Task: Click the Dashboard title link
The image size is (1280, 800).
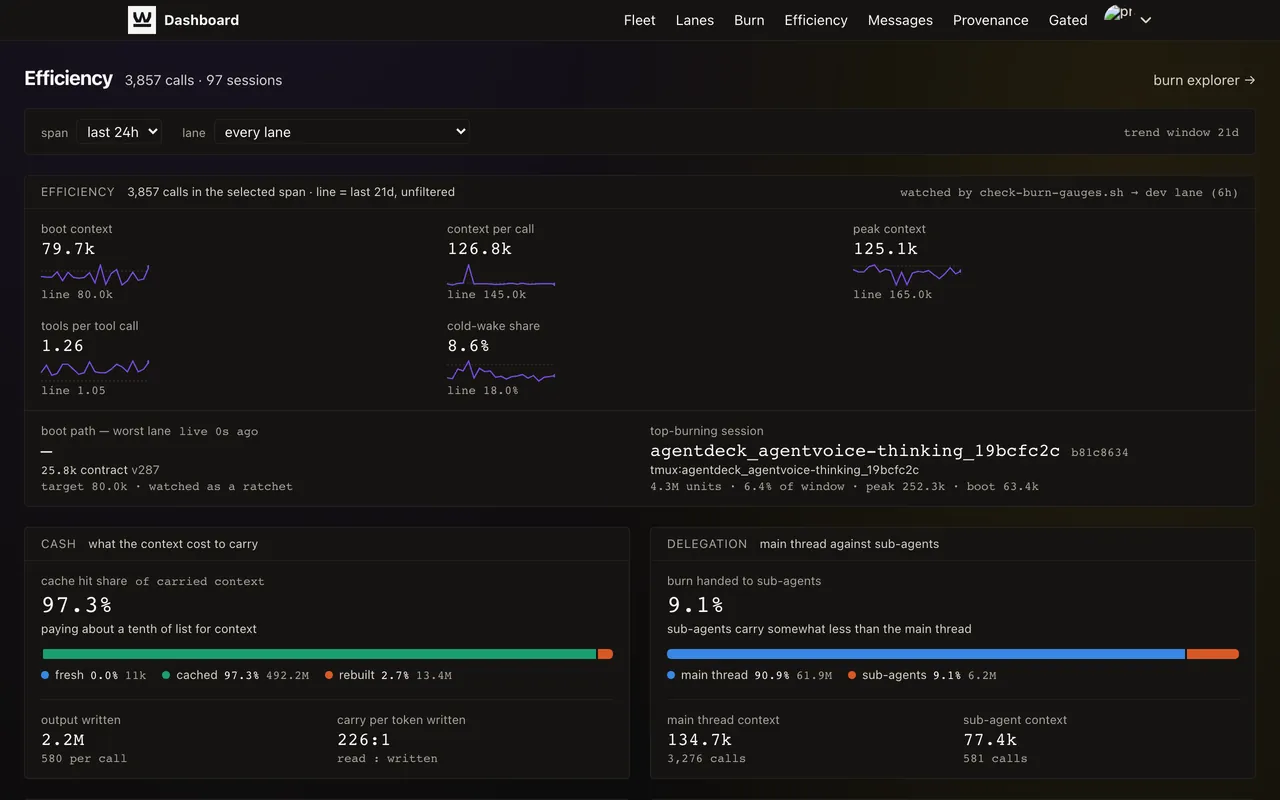Action: point(201,20)
